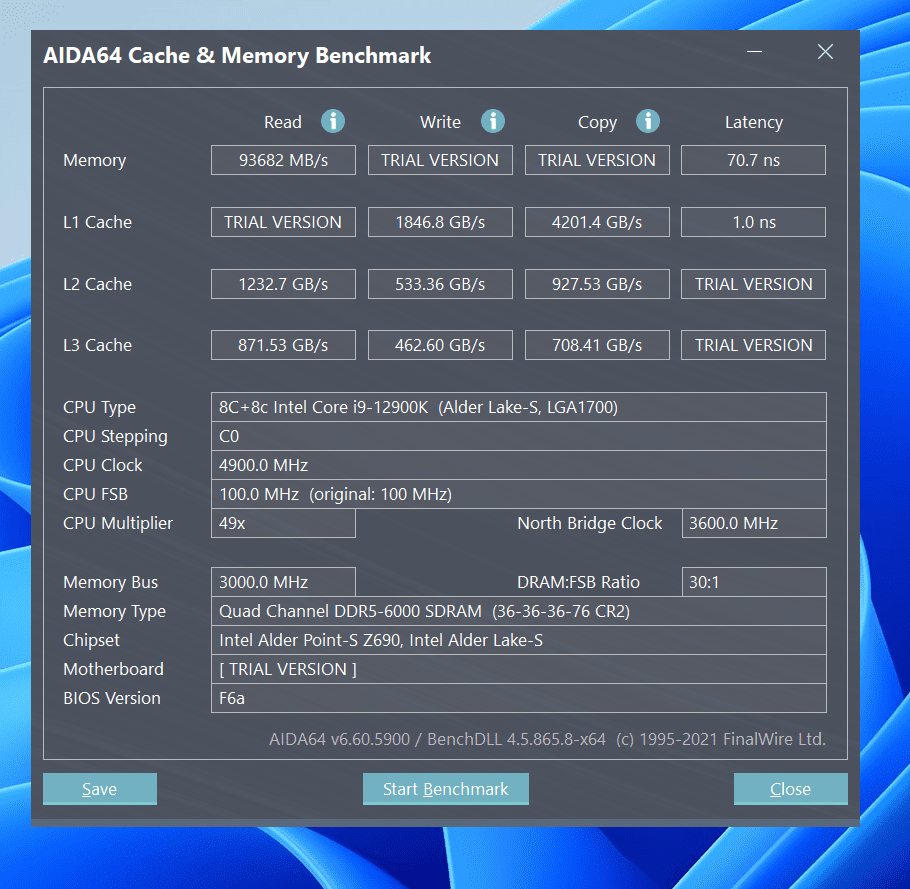Click the CPU Stepping label
The width and height of the screenshot is (910, 889).
click(x=115, y=437)
